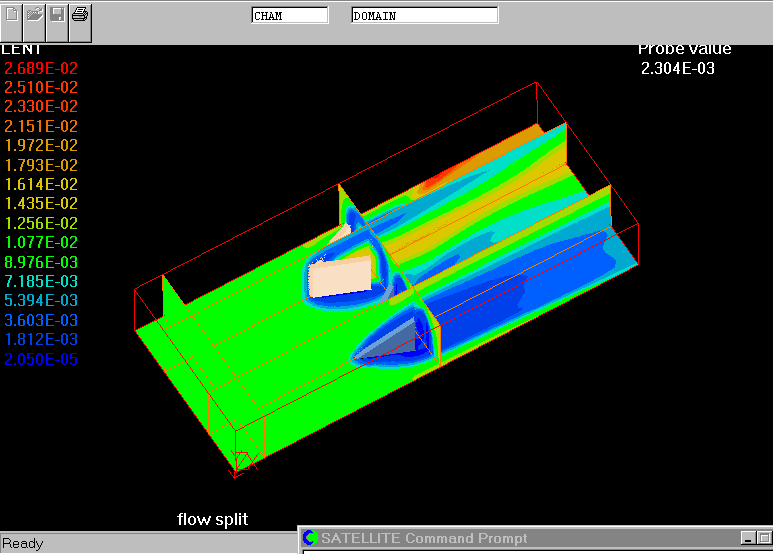Click the LENT legend title

pyautogui.click(x=21, y=49)
